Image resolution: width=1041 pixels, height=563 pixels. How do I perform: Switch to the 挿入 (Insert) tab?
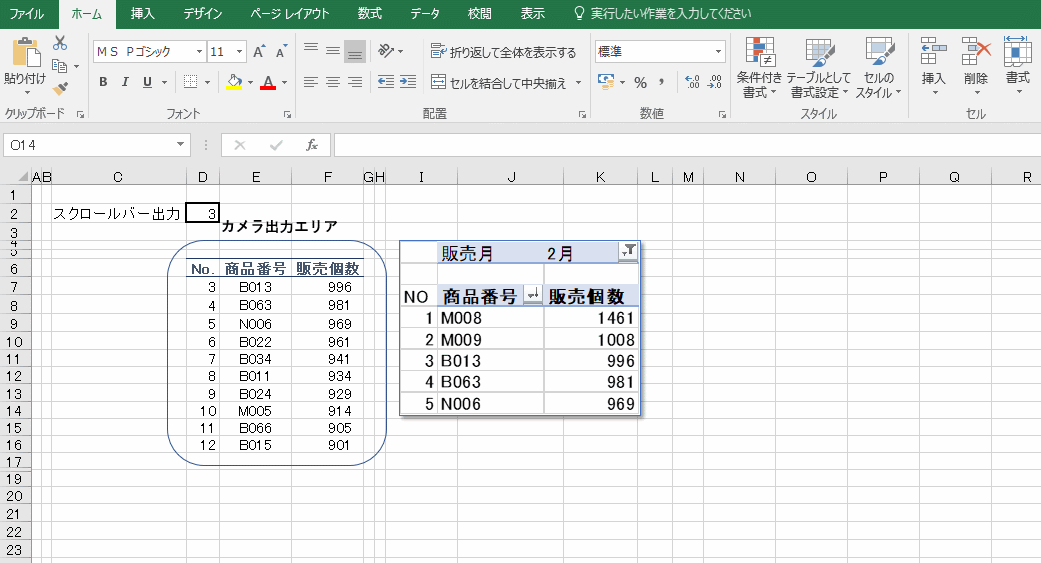tap(143, 14)
